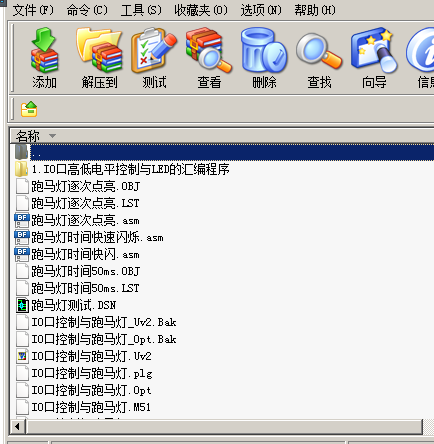This screenshot has width=434, height=444.
Task: Open the 选项(N) menu
Action: (261, 10)
